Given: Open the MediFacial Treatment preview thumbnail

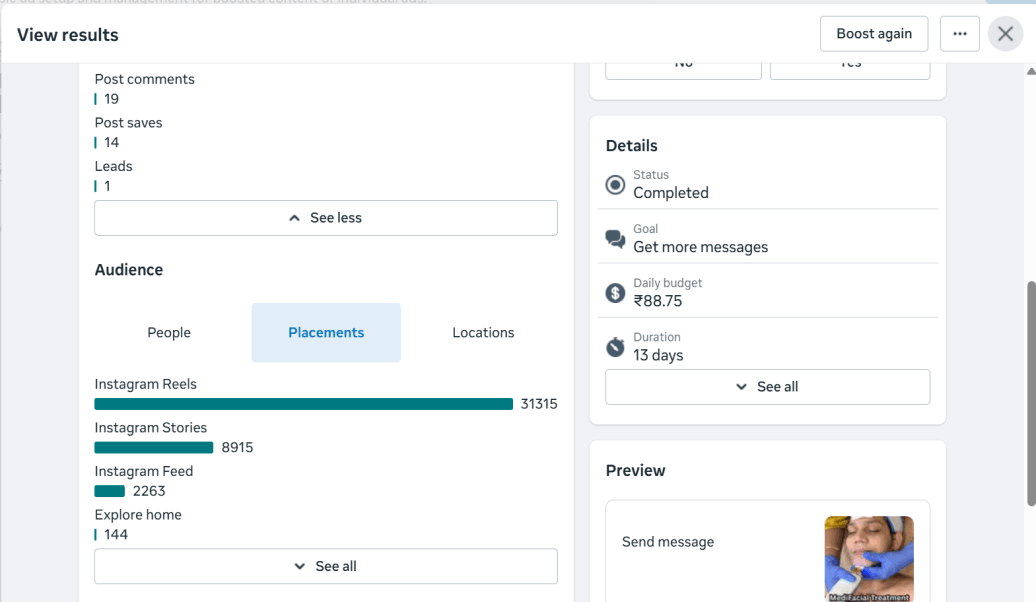Looking at the screenshot, I should pos(869,558).
